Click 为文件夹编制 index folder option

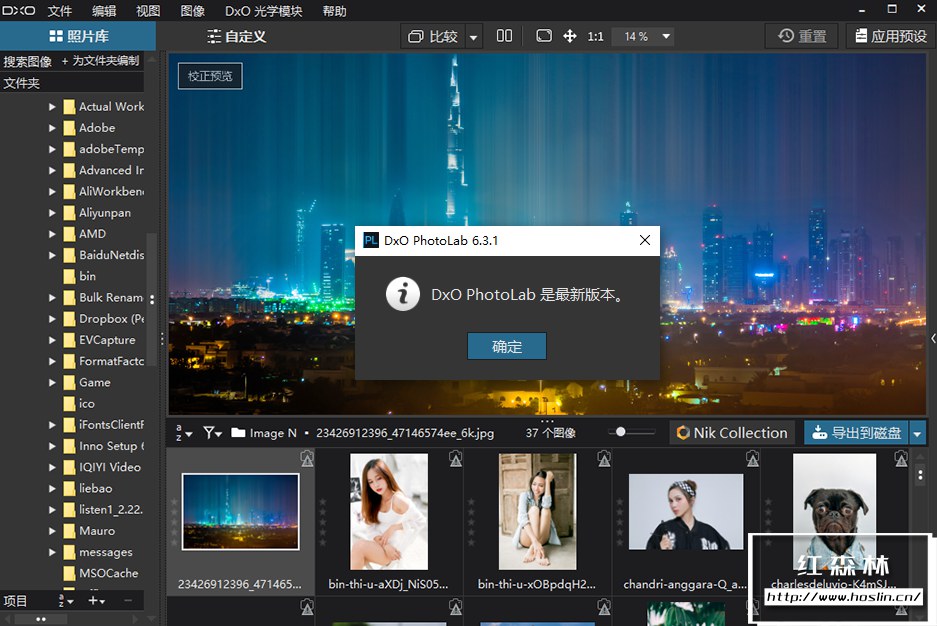coord(100,61)
